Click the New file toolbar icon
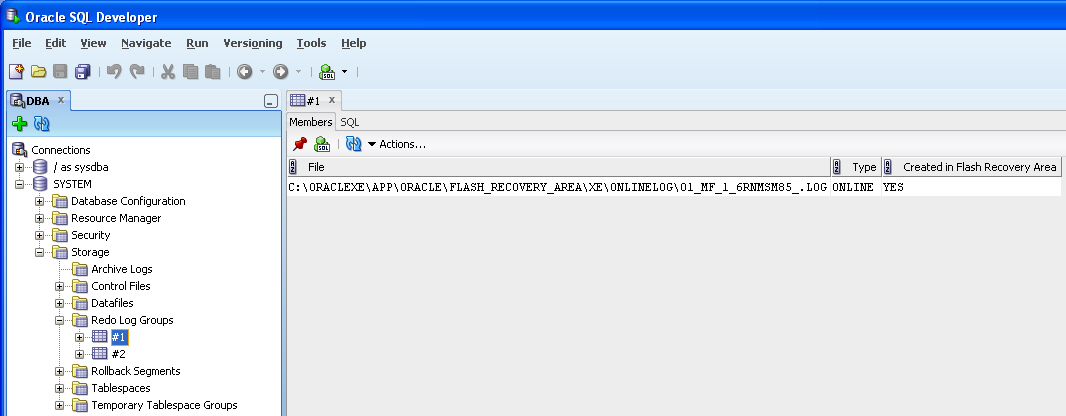Viewport: 1066px width, 416px height. pos(16,71)
